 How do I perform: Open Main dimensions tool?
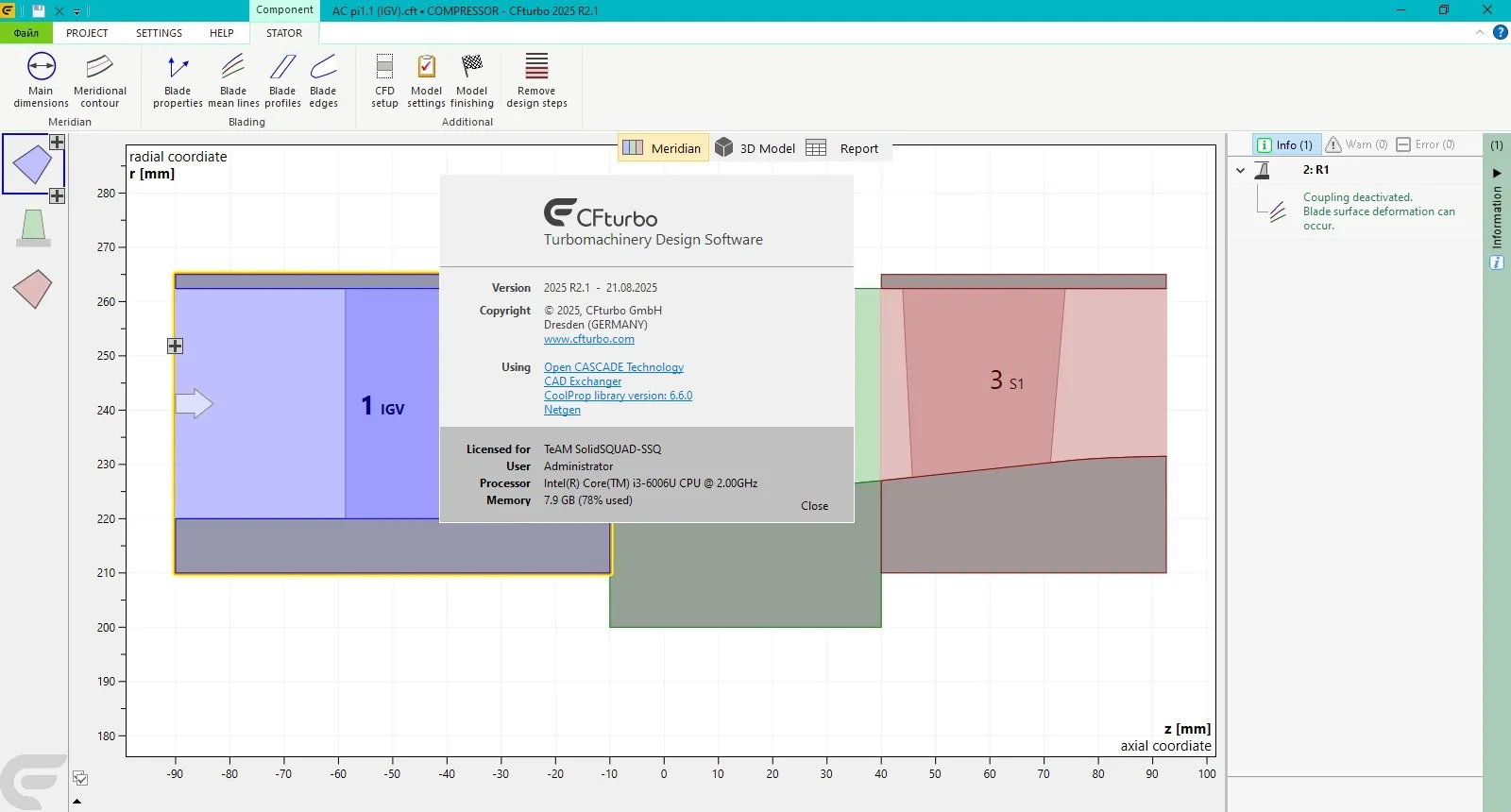point(41,81)
